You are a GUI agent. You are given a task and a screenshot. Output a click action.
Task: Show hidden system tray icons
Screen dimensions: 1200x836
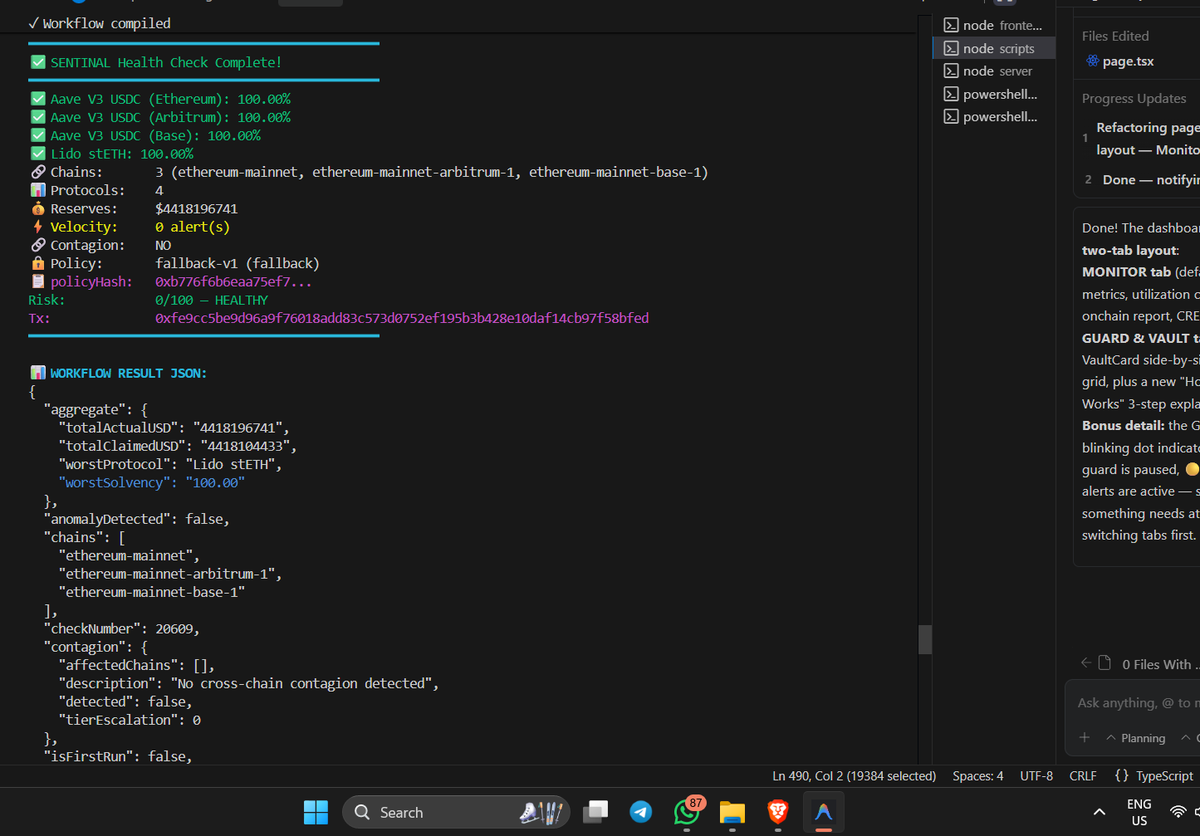[x=1099, y=812]
